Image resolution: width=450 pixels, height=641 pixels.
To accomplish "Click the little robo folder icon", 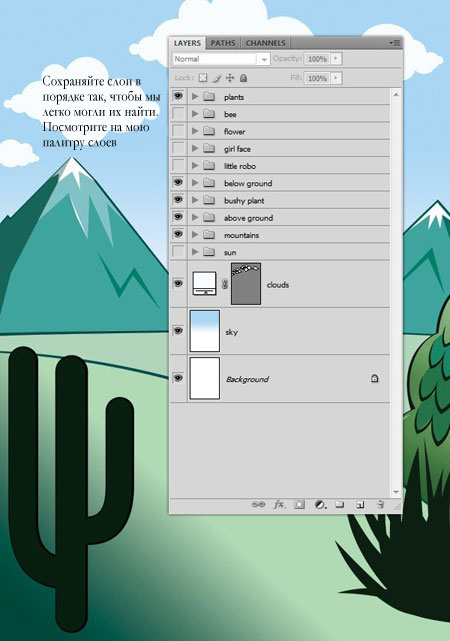I will pyautogui.click(x=209, y=165).
